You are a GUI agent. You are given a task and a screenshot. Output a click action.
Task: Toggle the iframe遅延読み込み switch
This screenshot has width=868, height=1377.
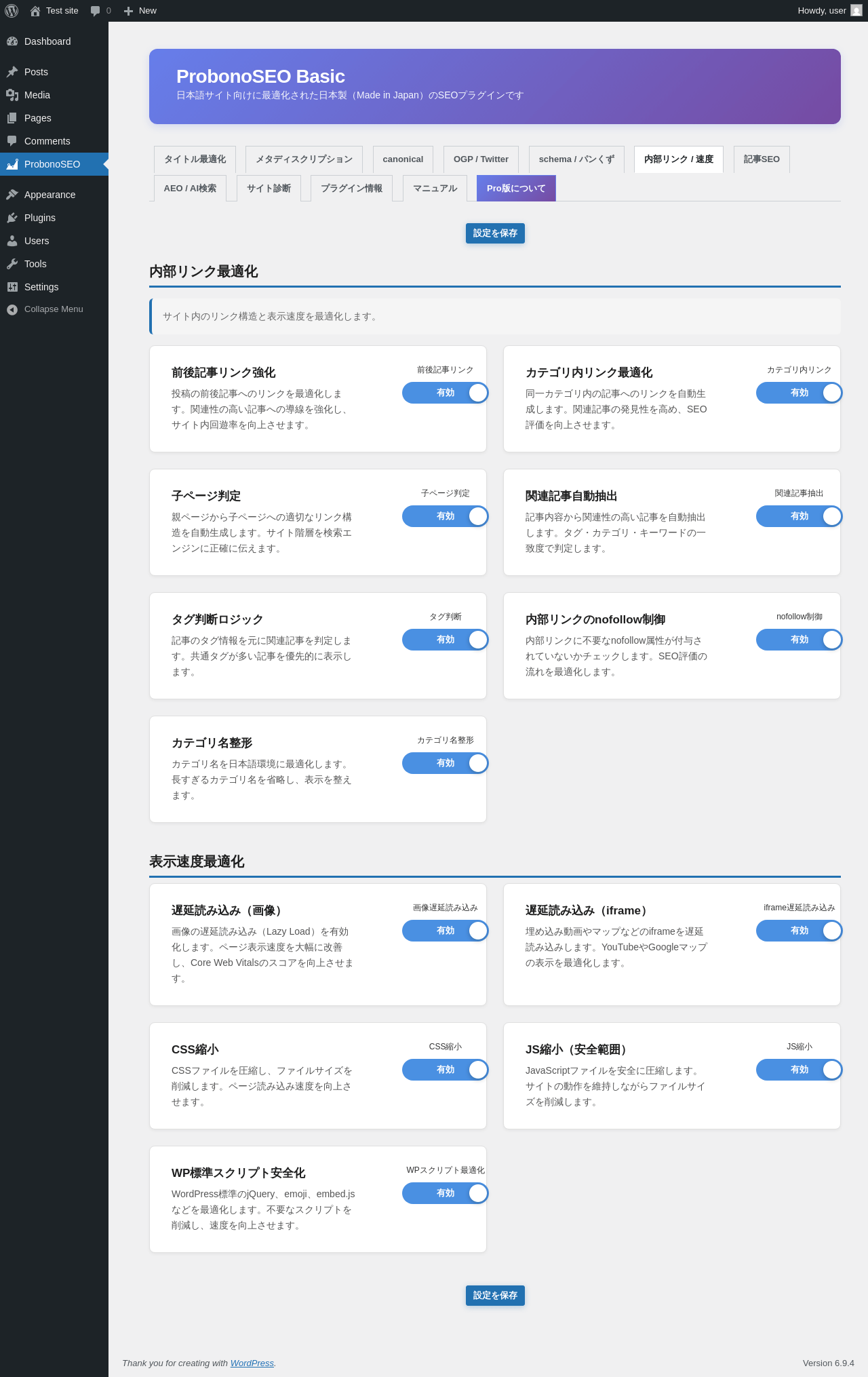coord(800,931)
